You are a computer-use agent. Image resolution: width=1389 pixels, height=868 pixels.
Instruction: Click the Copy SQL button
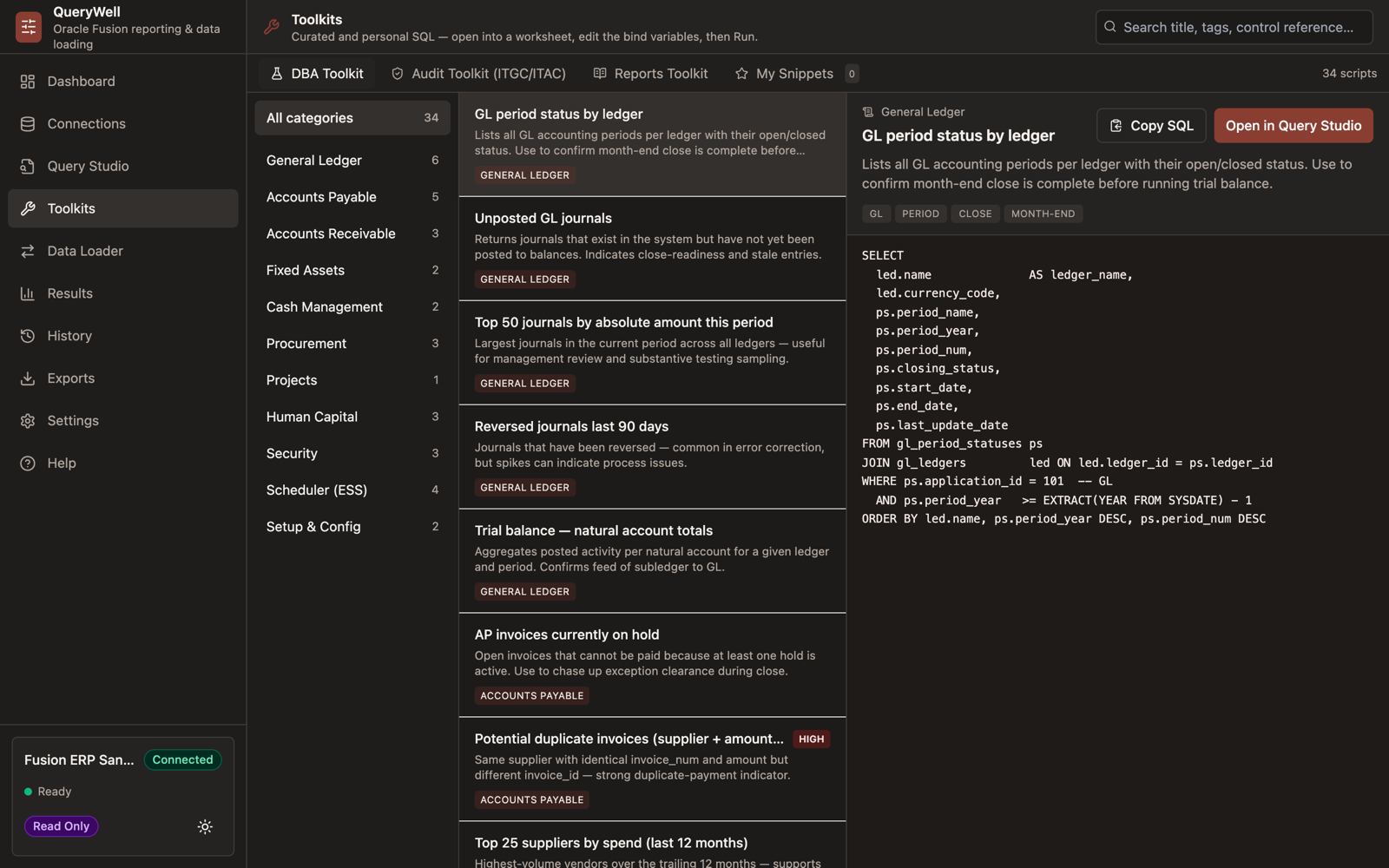(x=1151, y=126)
